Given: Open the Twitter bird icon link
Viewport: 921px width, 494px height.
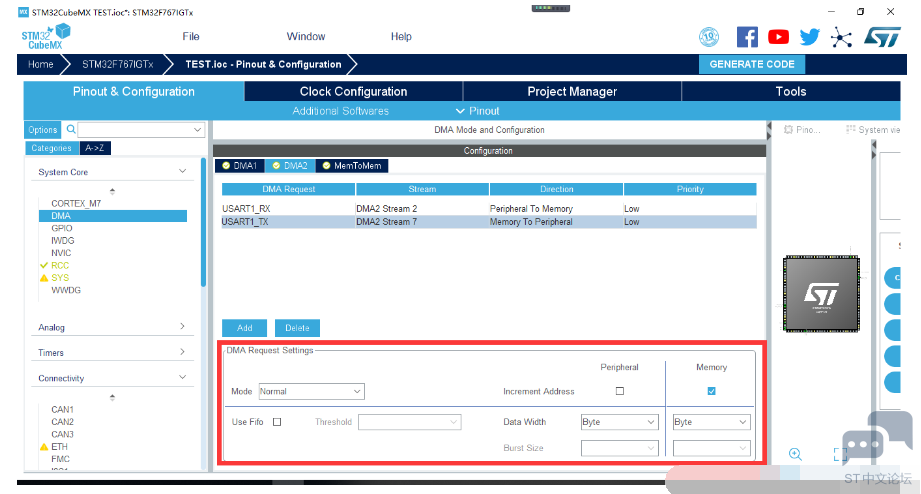Looking at the screenshot, I should 809,37.
